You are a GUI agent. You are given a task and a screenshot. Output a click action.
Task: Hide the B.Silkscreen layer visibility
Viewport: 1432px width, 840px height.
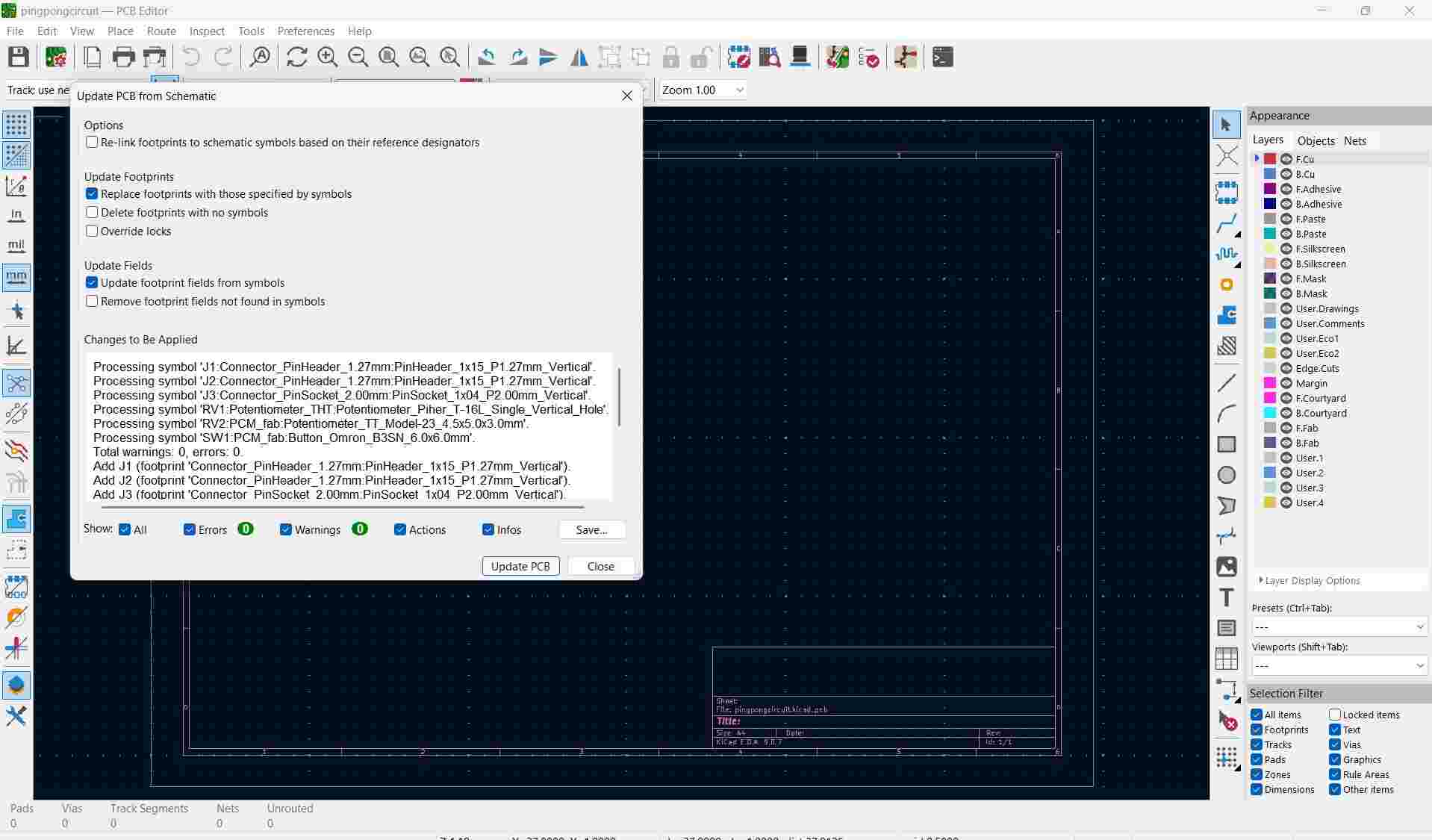click(1287, 264)
